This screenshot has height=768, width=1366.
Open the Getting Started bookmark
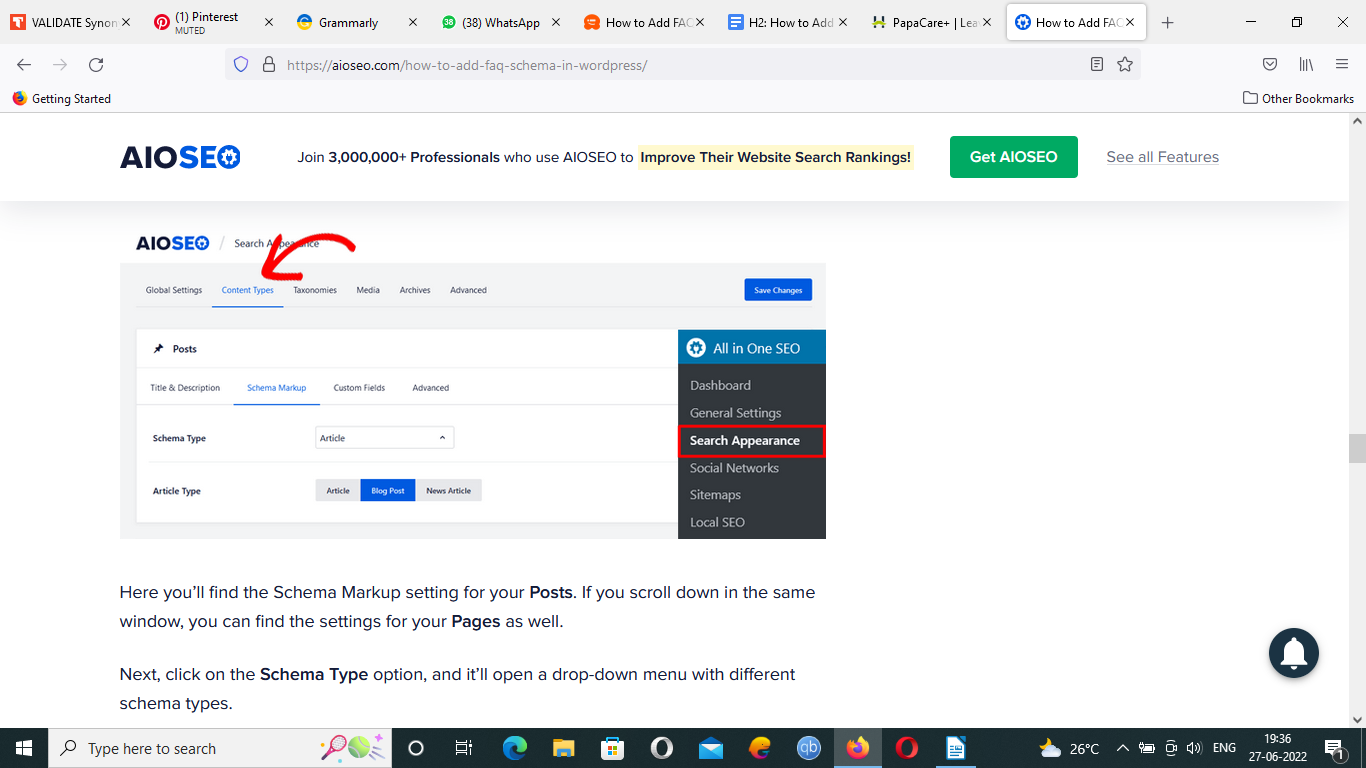click(61, 98)
